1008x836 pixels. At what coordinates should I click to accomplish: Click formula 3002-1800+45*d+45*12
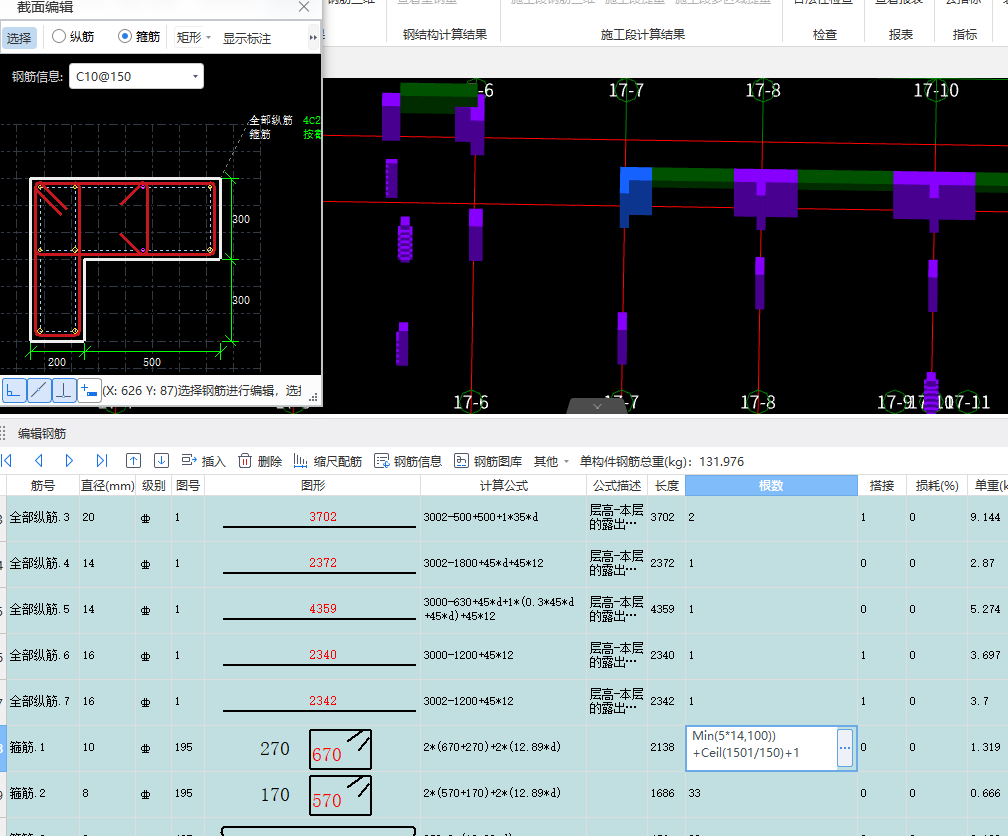pyautogui.click(x=483, y=563)
